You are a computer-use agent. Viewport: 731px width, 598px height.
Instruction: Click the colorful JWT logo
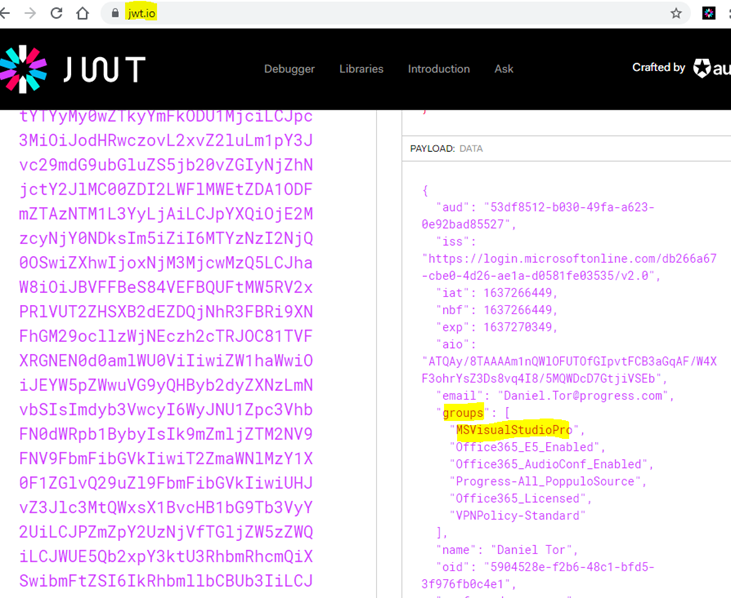point(23,69)
